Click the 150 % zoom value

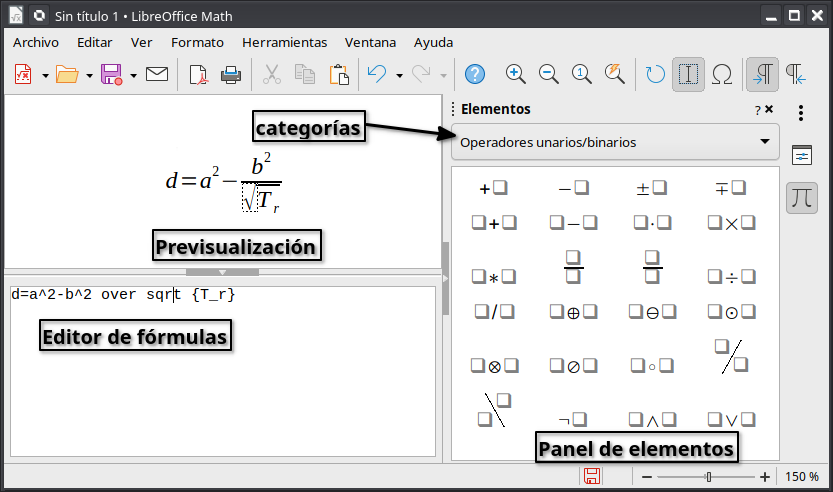(x=802, y=477)
